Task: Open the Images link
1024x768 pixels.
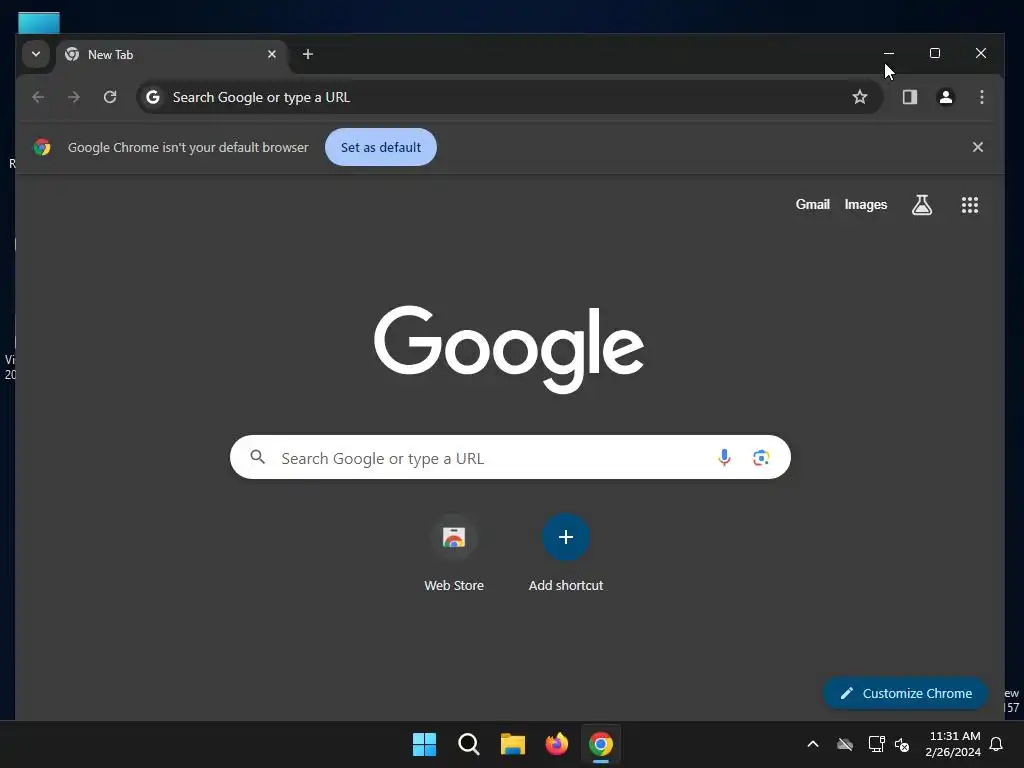Action: (x=865, y=204)
